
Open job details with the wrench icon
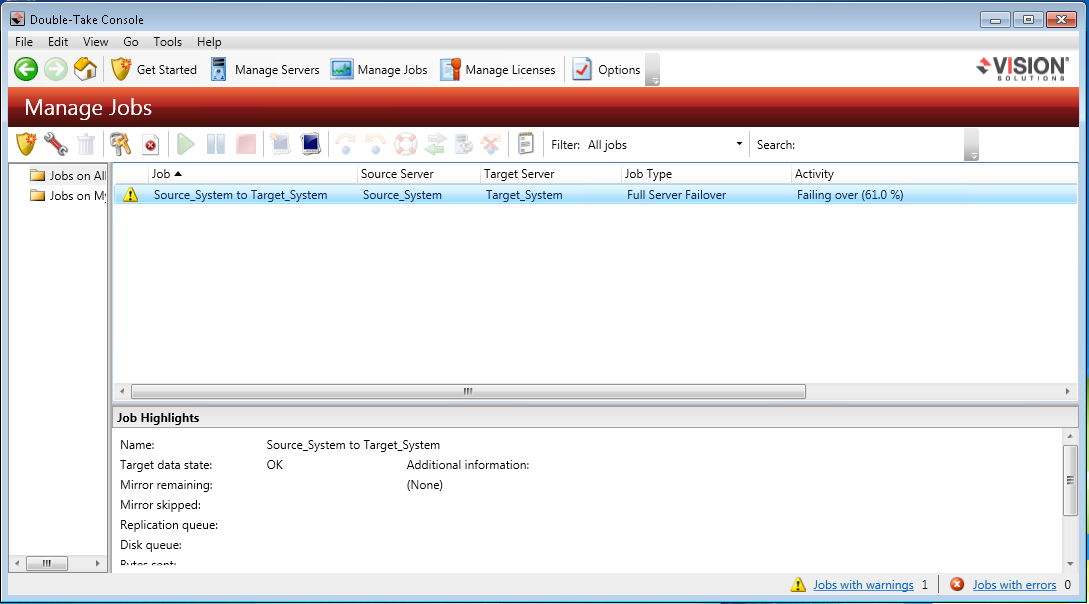click(56, 144)
